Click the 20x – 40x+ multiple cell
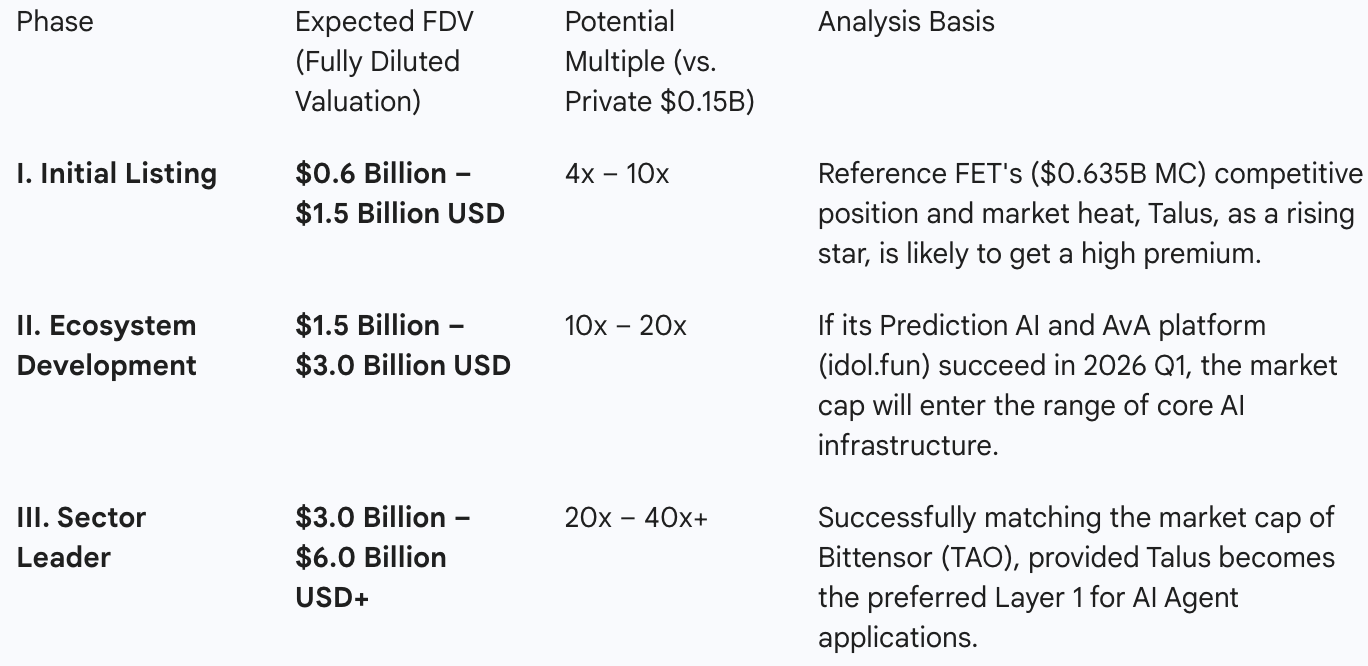1368x666 pixels. [x=636, y=518]
